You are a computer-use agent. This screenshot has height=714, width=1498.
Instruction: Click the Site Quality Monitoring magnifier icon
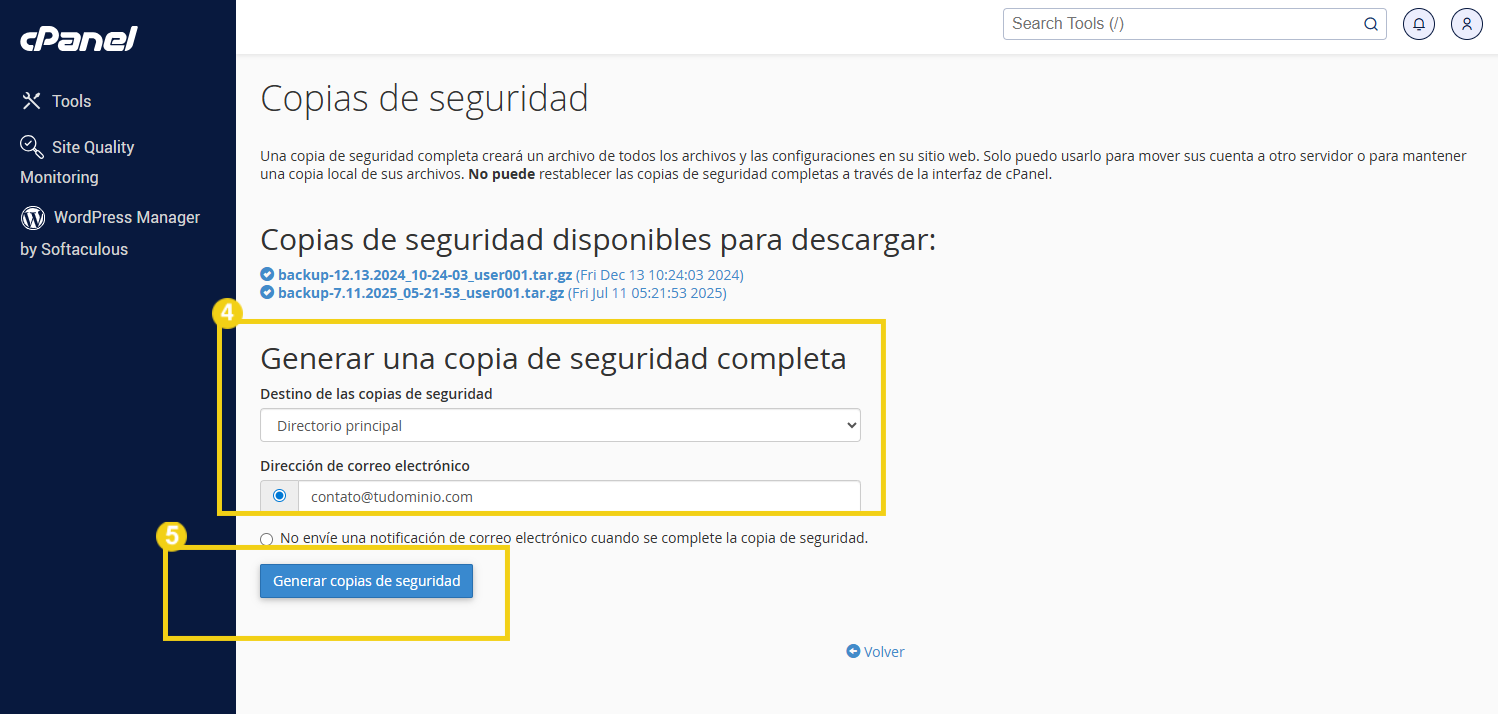click(32, 146)
